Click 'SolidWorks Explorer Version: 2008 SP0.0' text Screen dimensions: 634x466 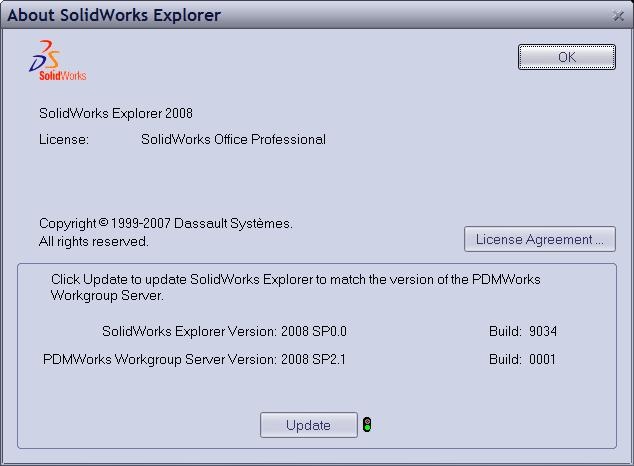tap(224, 331)
